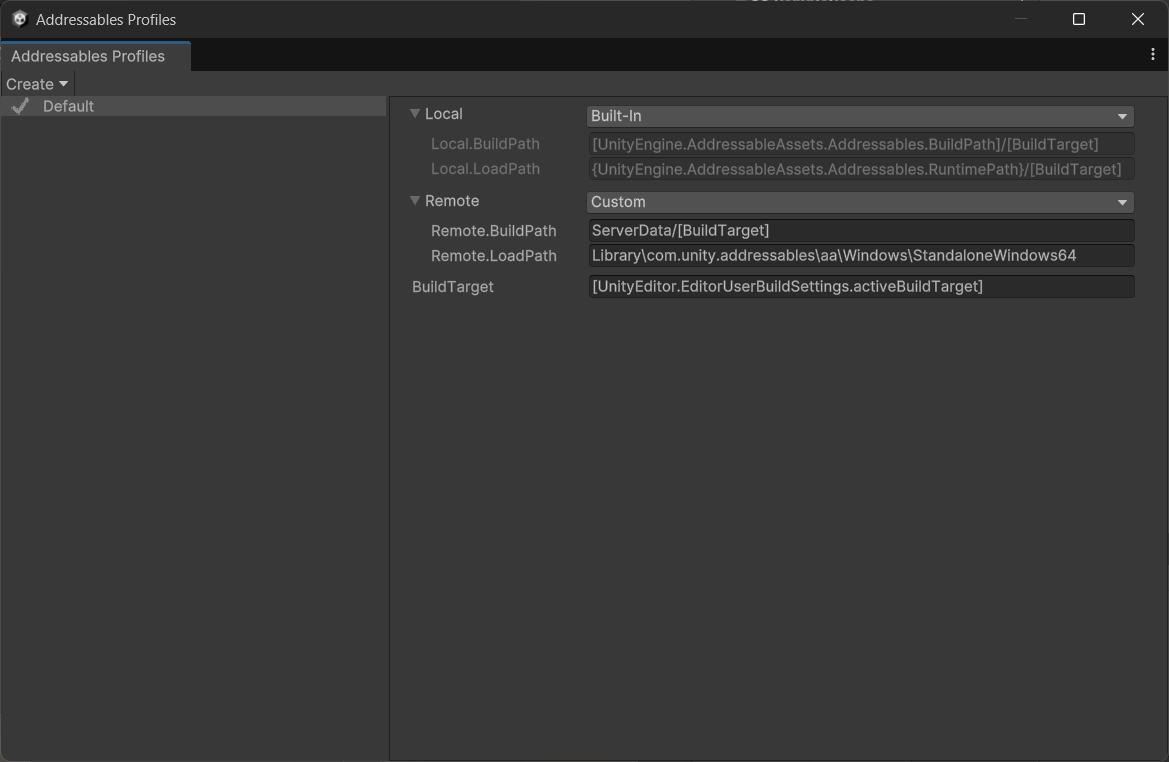Open the Local Built-In dropdown
The width and height of the screenshot is (1169, 762).
[860, 116]
